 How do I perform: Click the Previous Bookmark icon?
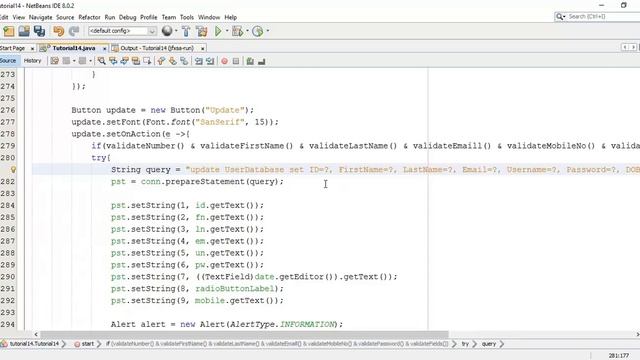pos(161,61)
